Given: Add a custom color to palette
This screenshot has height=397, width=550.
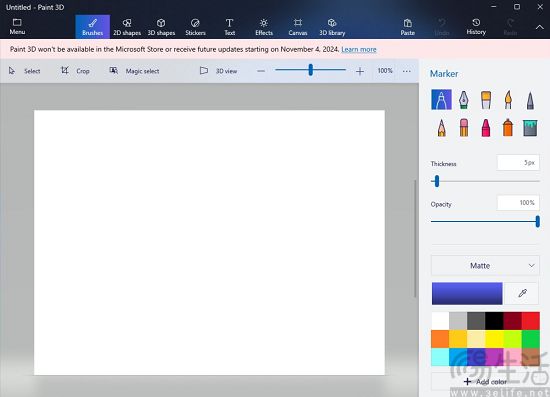Looking at the screenshot, I should point(485,382).
